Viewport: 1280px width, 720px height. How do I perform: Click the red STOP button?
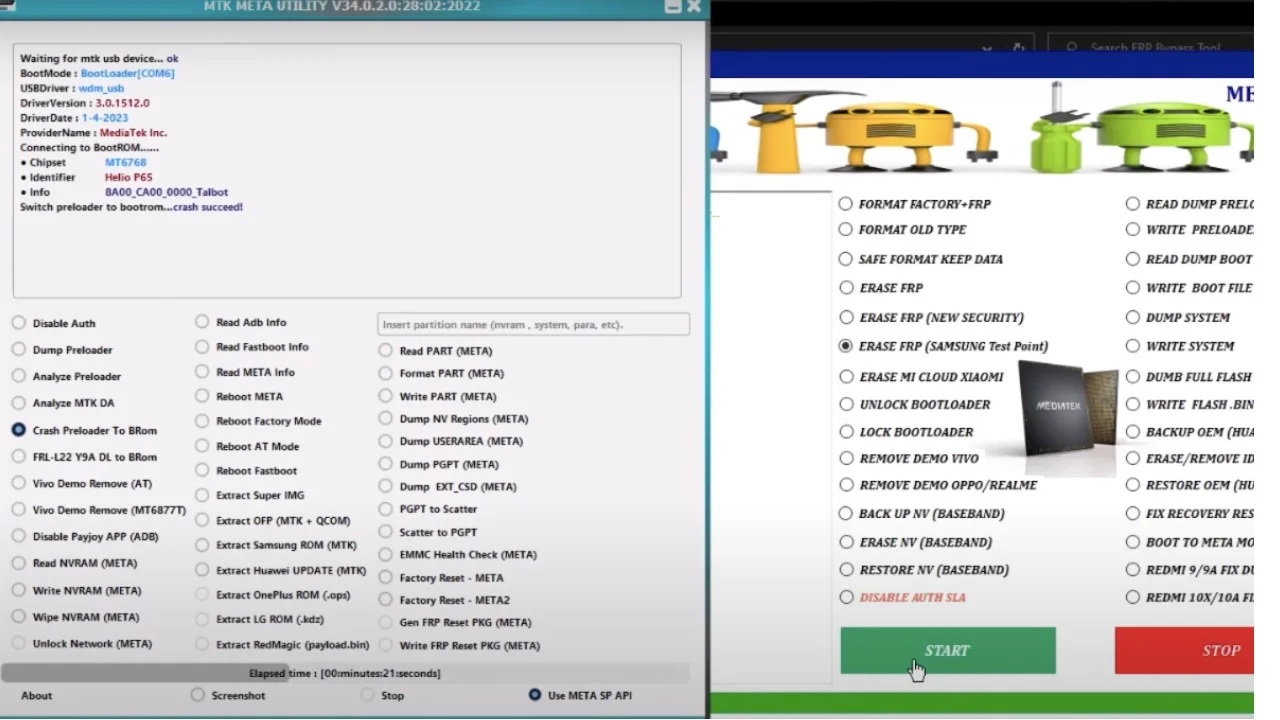pyautogui.click(x=1220, y=650)
